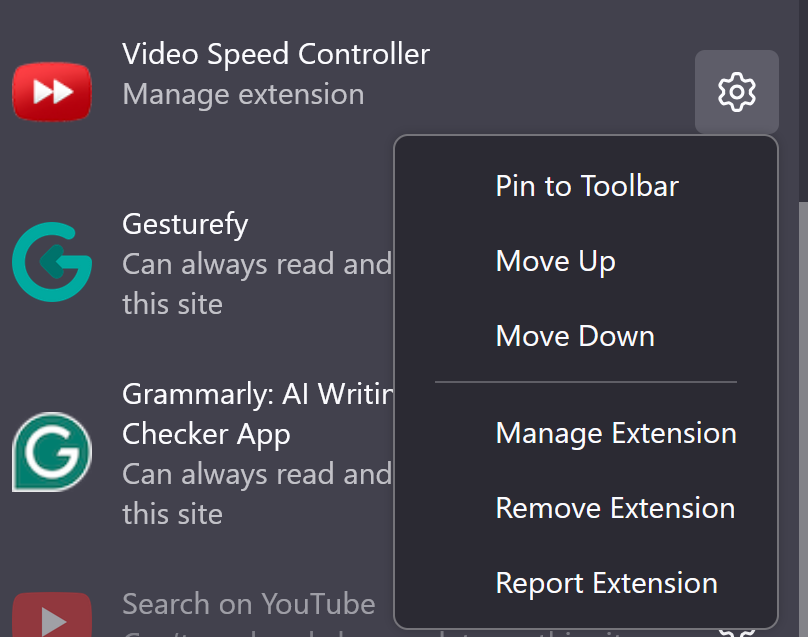The width and height of the screenshot is (808, 637).
Task: Click the Manage extension subtitle text
Action: coord(243,95)
